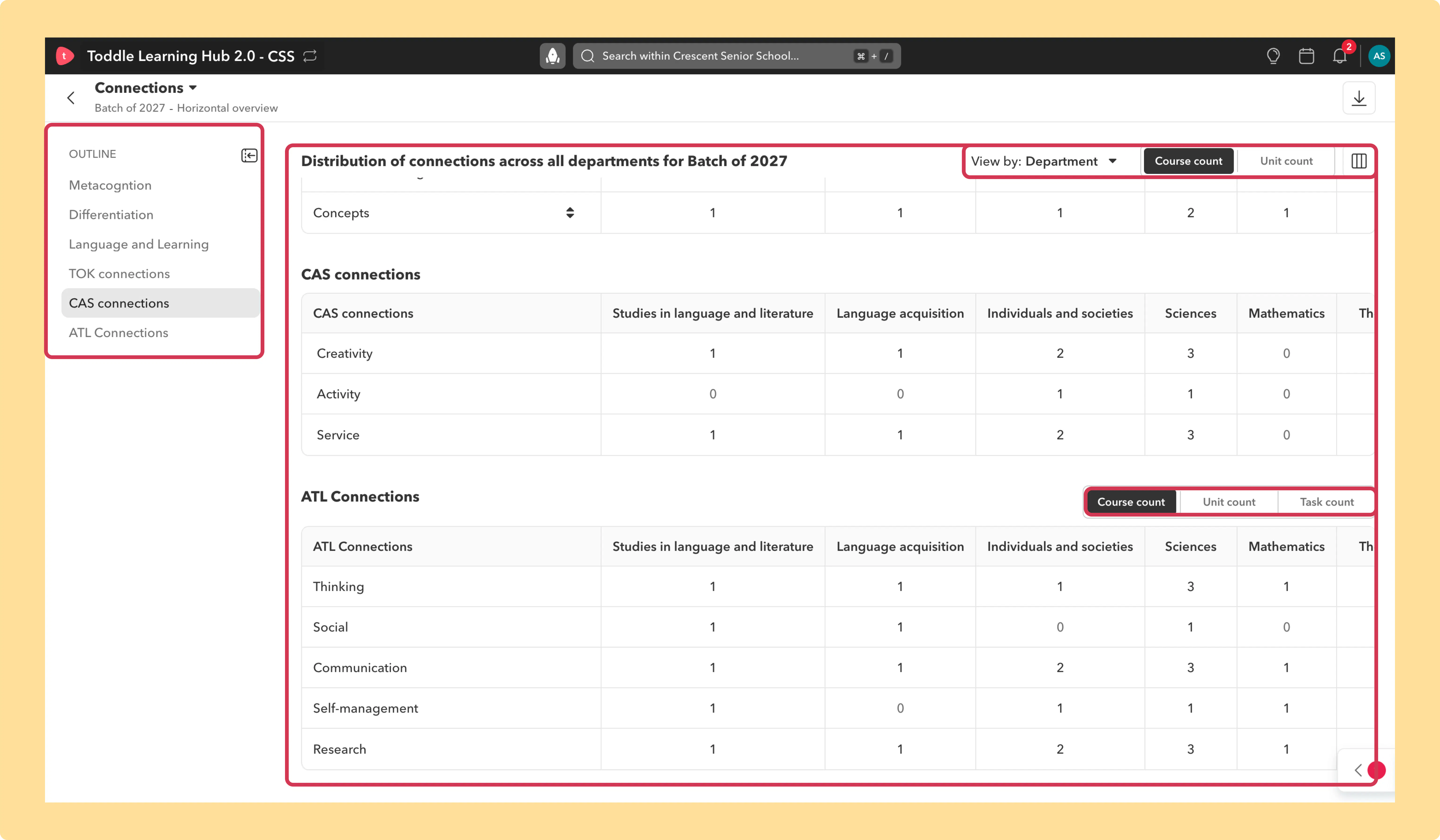Screen dimensions: 1440x840
Task: Click the switch organization icon near CSS
Action: (310, 56)
